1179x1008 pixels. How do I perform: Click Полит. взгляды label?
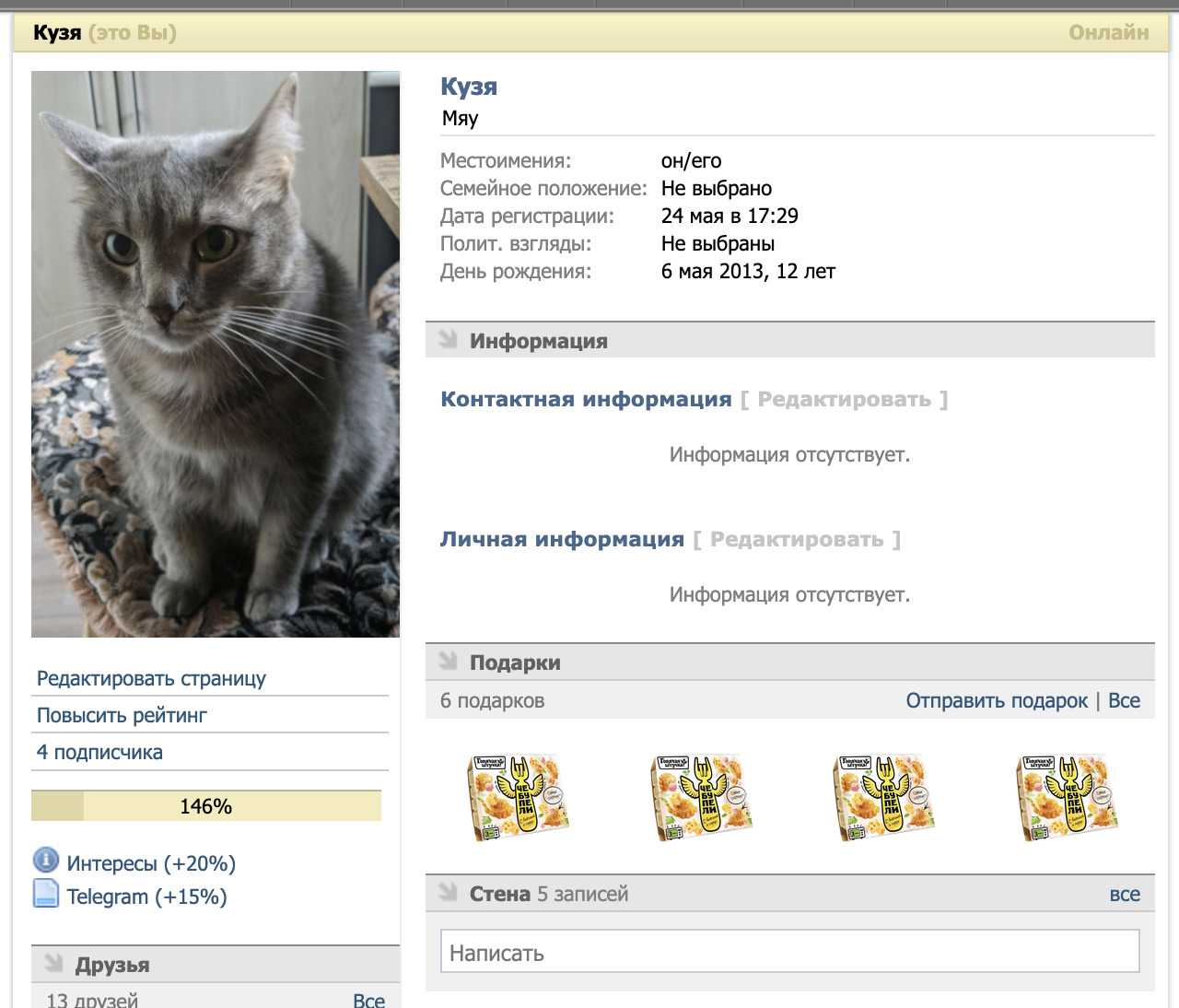coord(516,244)
